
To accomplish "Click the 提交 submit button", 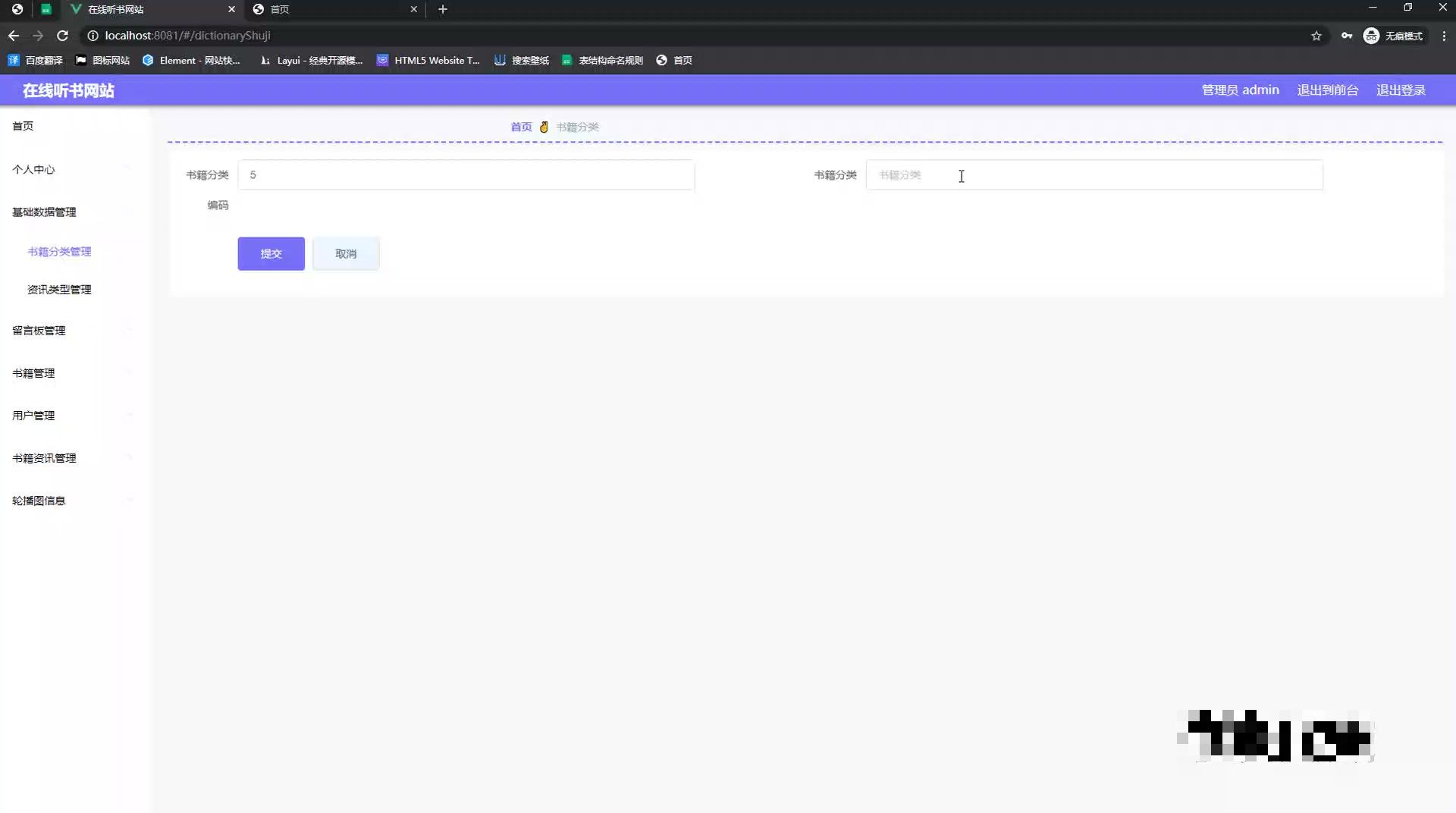I will tap(271, 253).
